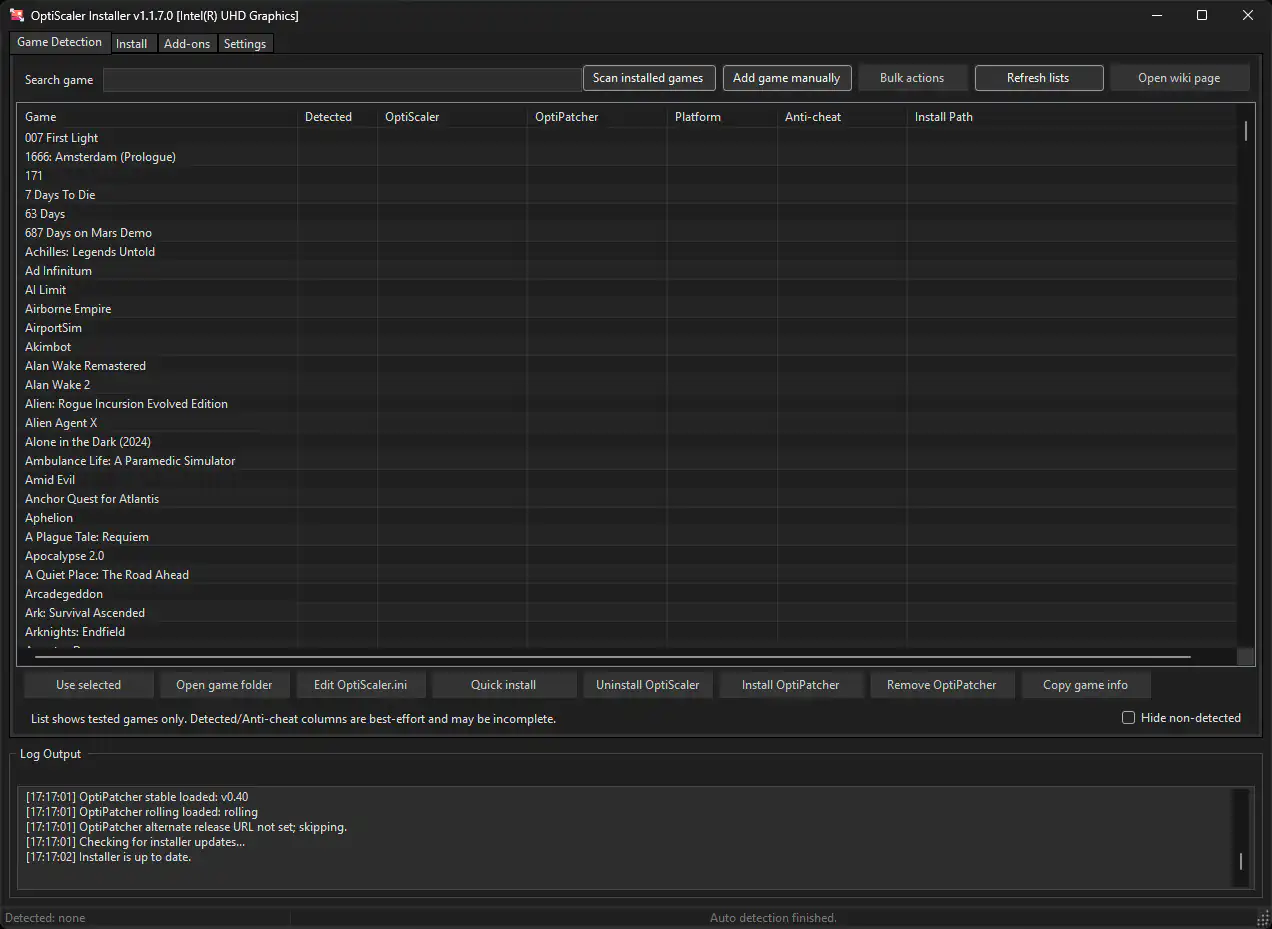Screen dimensions: 1272x929
Task: Select Airborne Empire game
Action: [x=627, y=309]
